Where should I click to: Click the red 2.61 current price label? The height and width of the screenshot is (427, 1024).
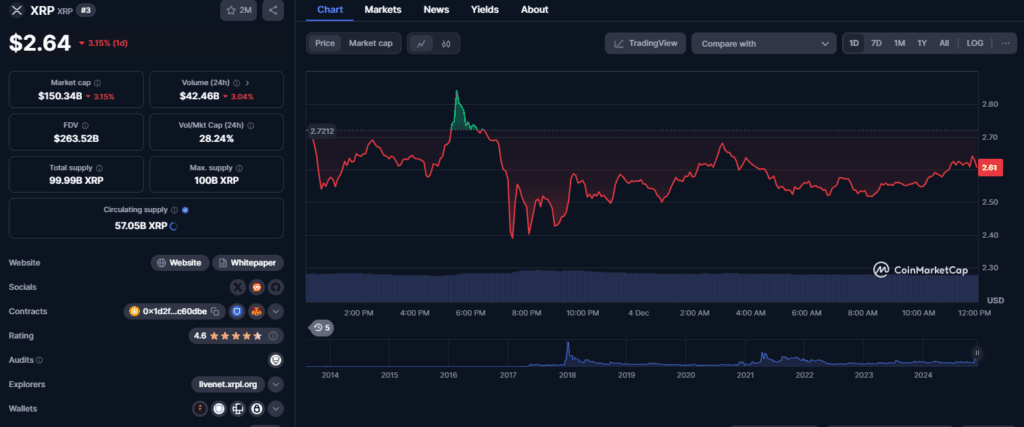coord(990,168)
